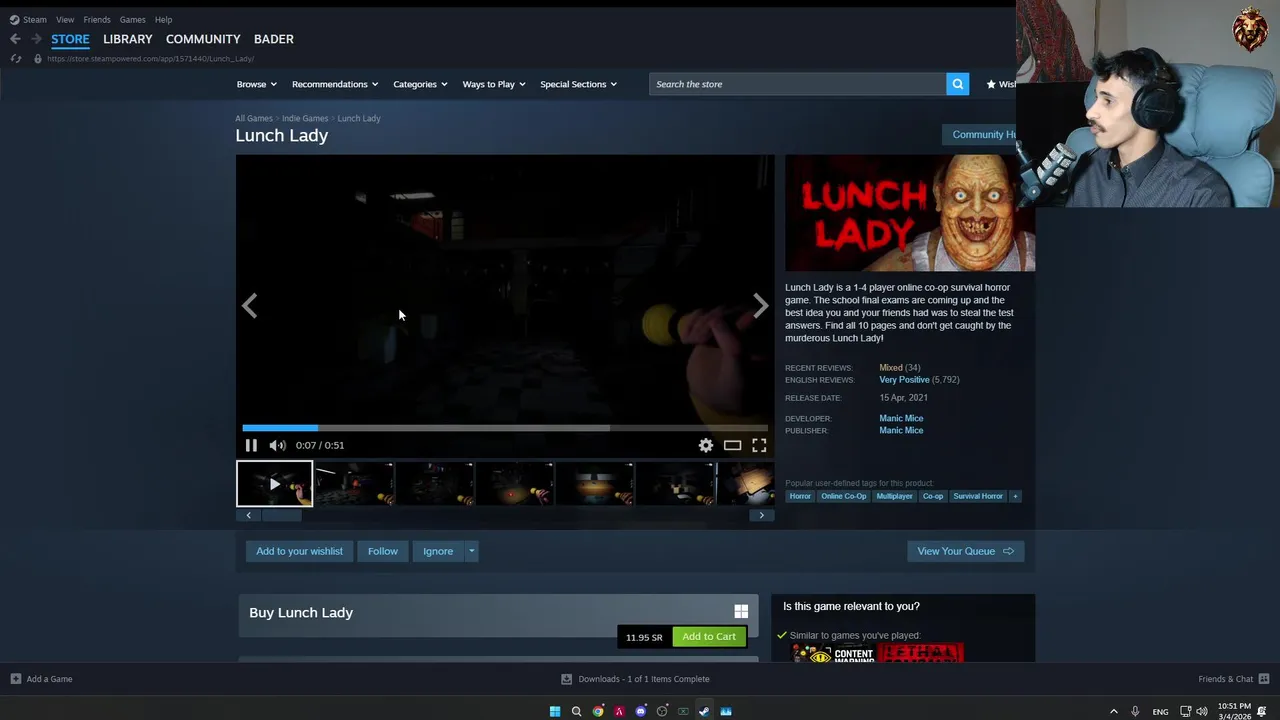Screen dimensions: 1280x720
Task: Show hidden system tray icons
Action: tap(1114, 711)
